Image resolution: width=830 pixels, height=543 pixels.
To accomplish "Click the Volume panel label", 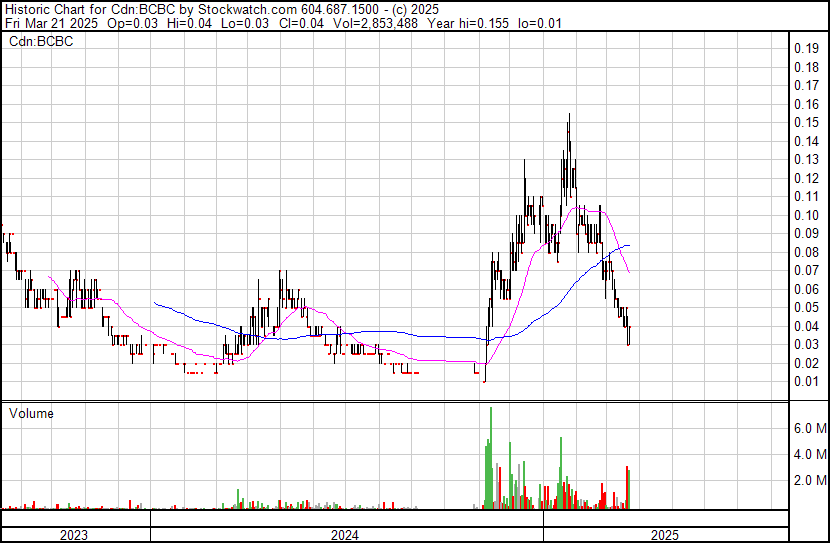I will click(x=32, y=413).
